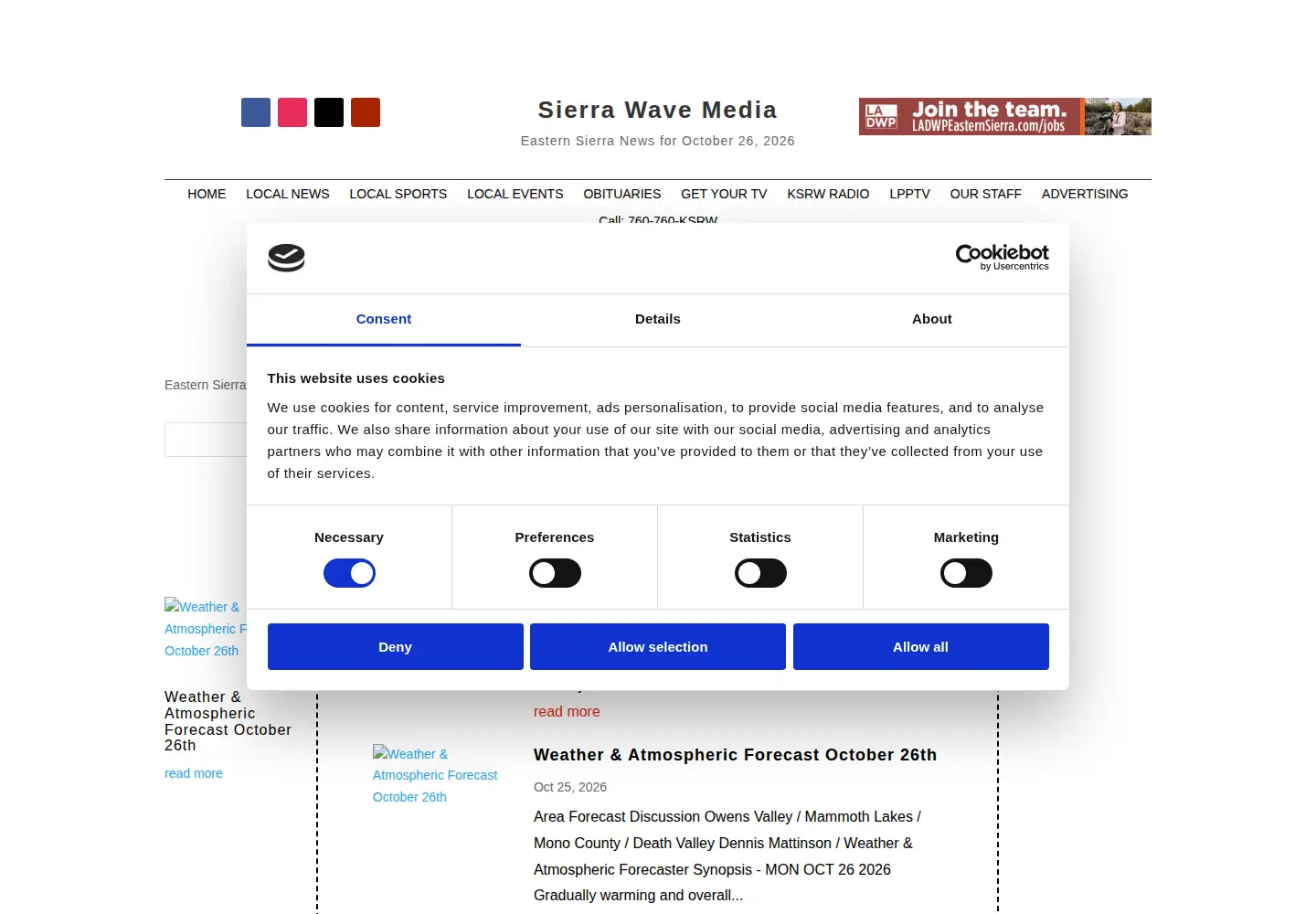This screenshot has width=1316, height=914.
Task: Click the round logo in the consent dialog
Action: coord(286,258)
